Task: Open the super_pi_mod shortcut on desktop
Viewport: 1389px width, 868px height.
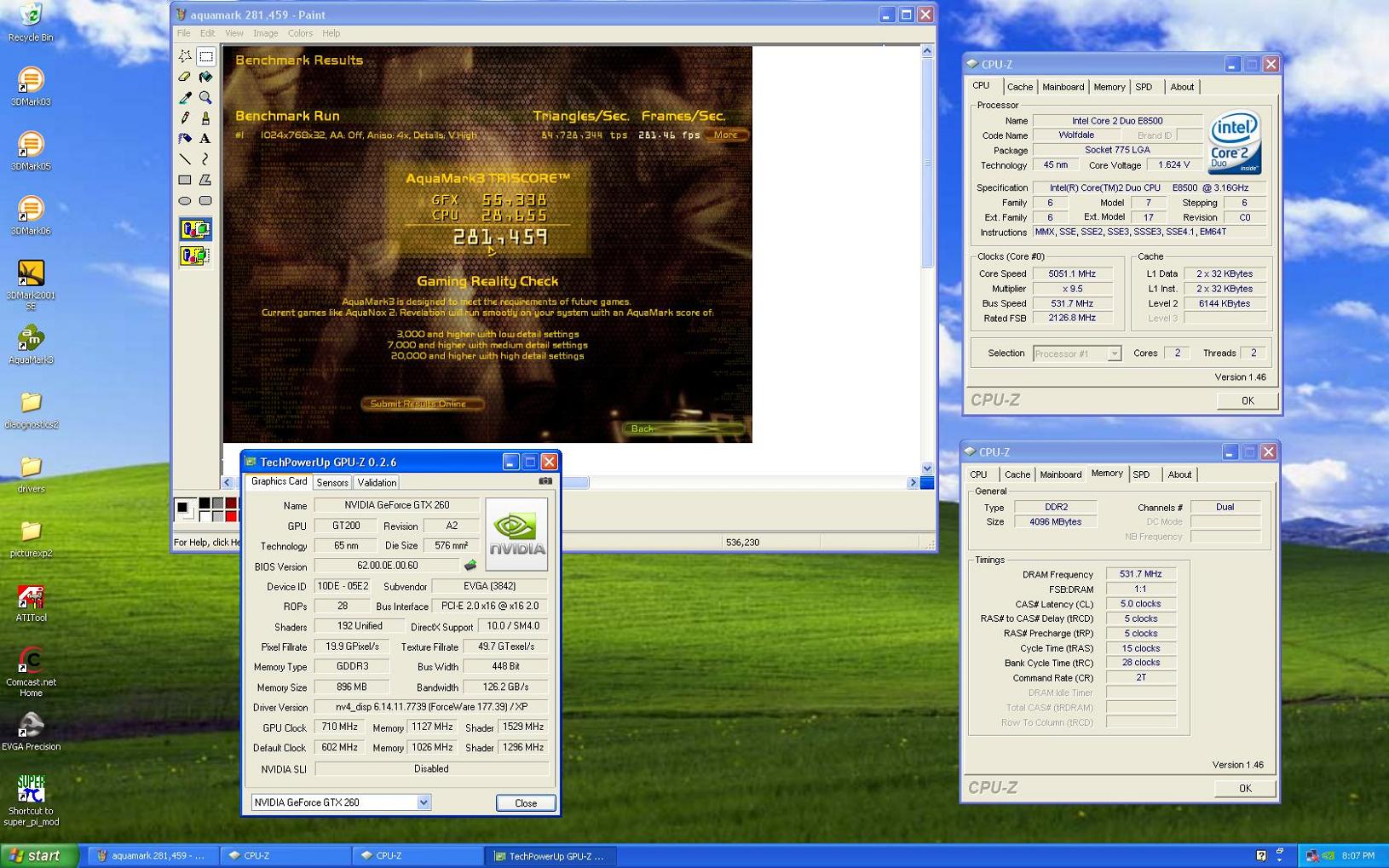Action: pyautogui.click(x=31, y=801)
